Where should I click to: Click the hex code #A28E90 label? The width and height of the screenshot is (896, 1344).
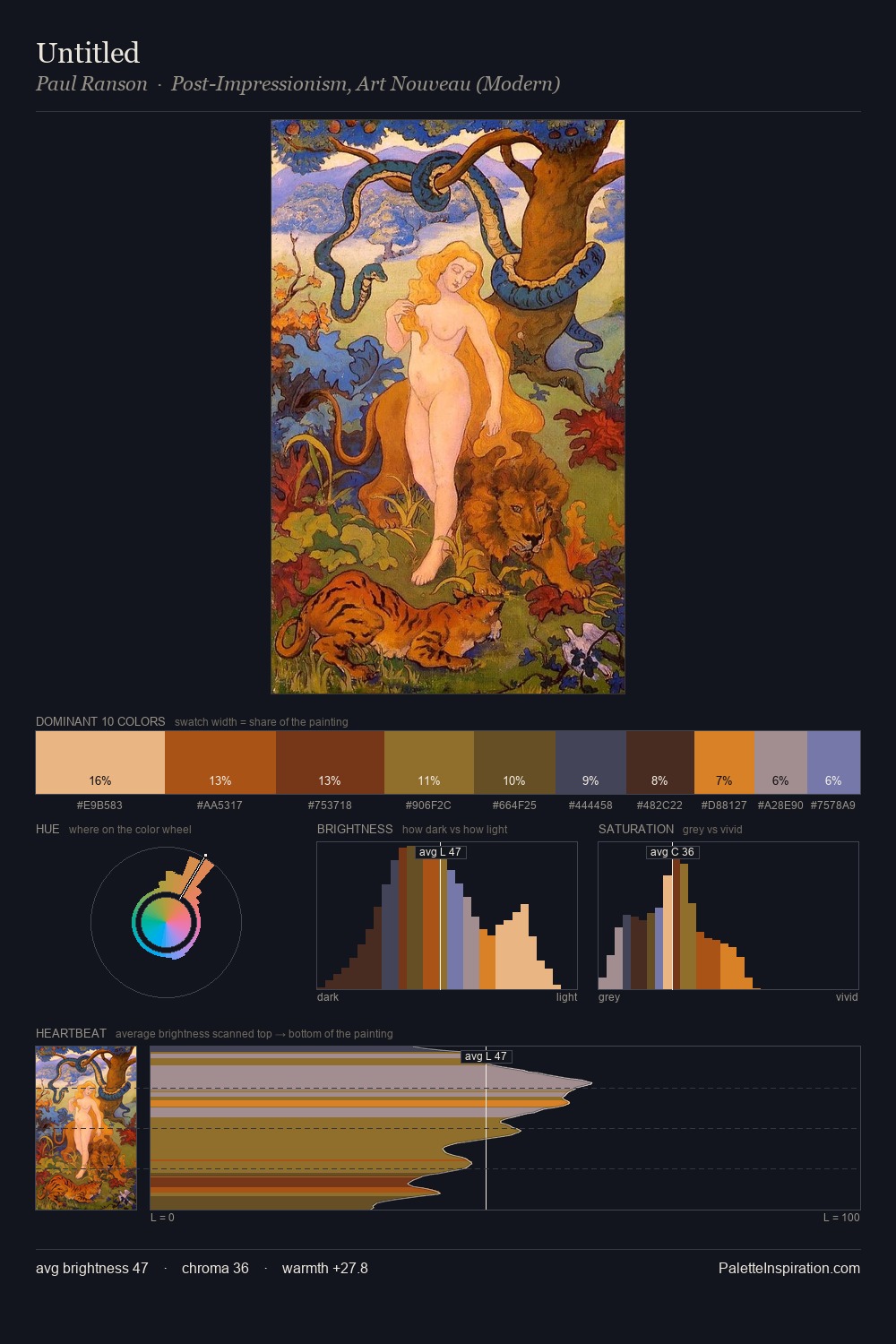pos(780,806)
